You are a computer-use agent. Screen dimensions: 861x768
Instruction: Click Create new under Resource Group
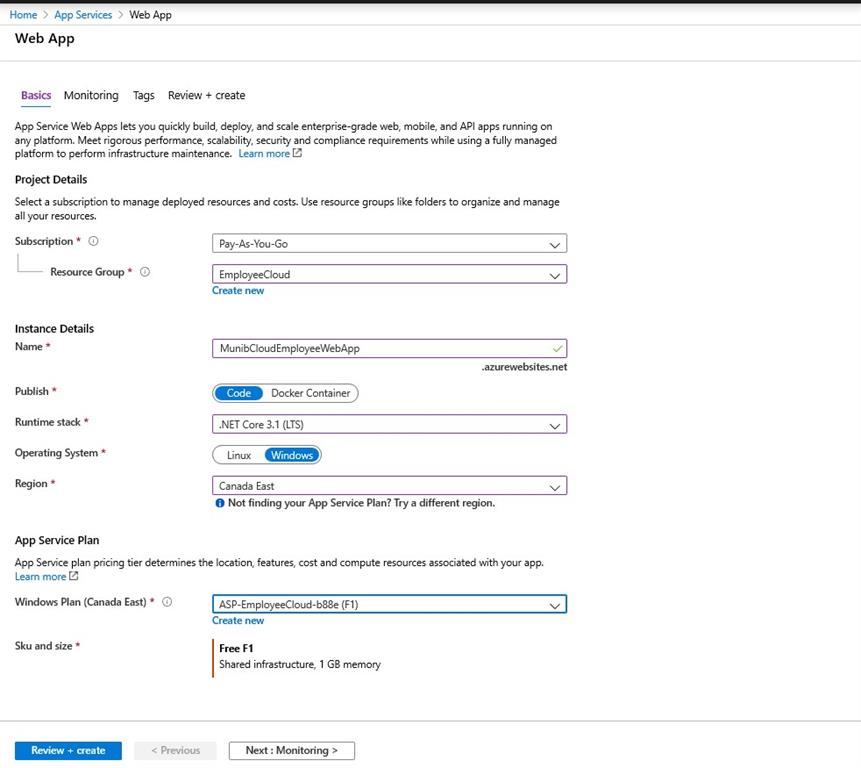[x=237, y=290]
